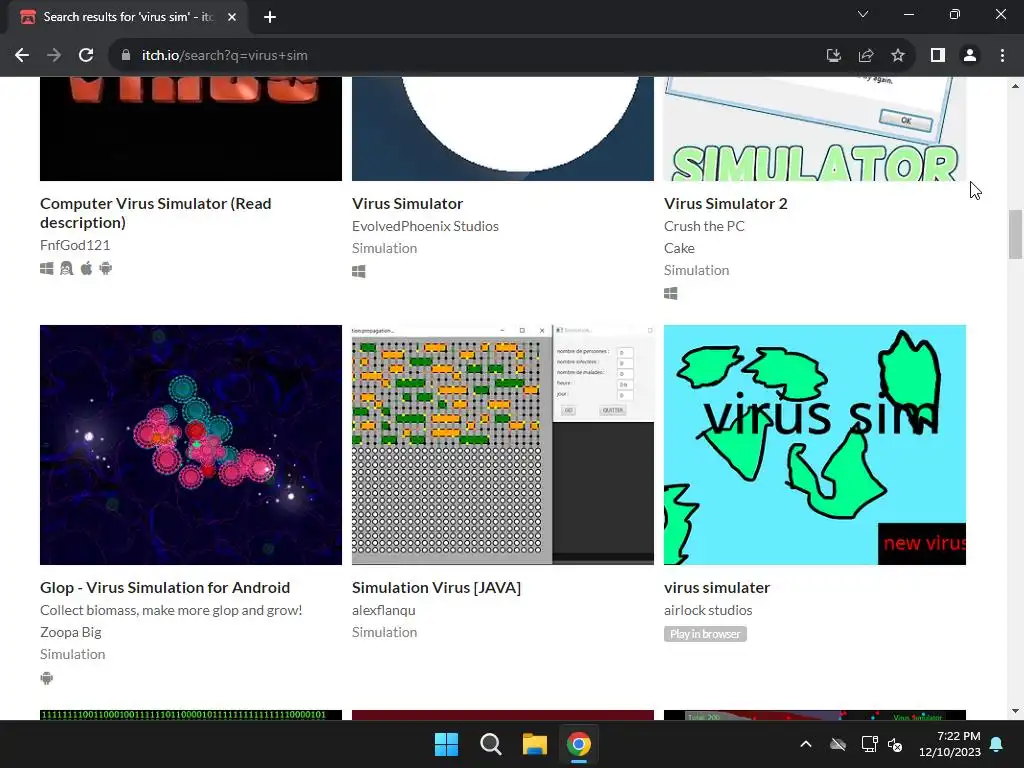Open the Chrome profile menu
The height and width of the screenshot is (768, 1024).
tap(970, 56)
